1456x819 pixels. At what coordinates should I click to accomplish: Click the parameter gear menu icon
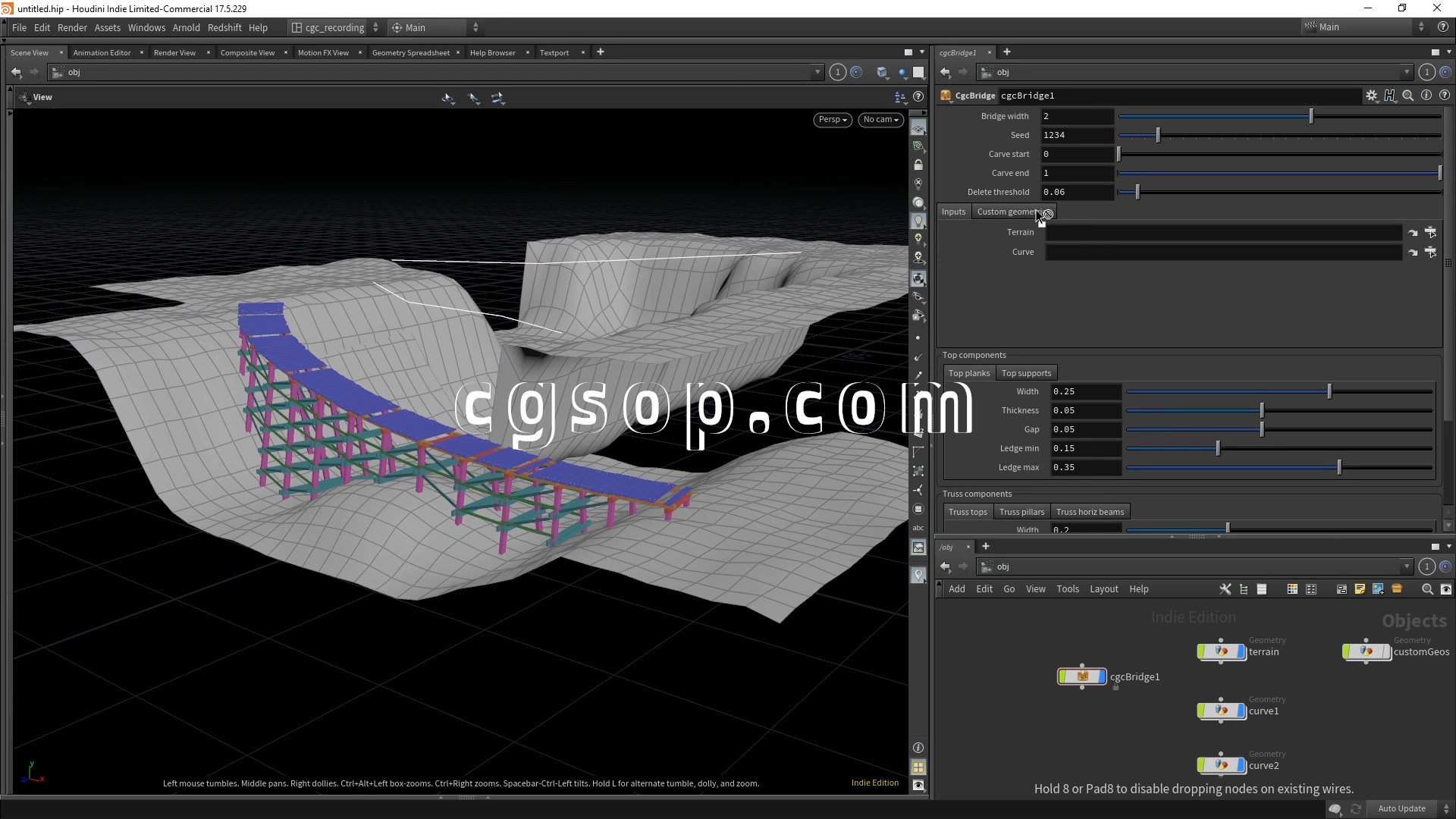click(1371, 96)
